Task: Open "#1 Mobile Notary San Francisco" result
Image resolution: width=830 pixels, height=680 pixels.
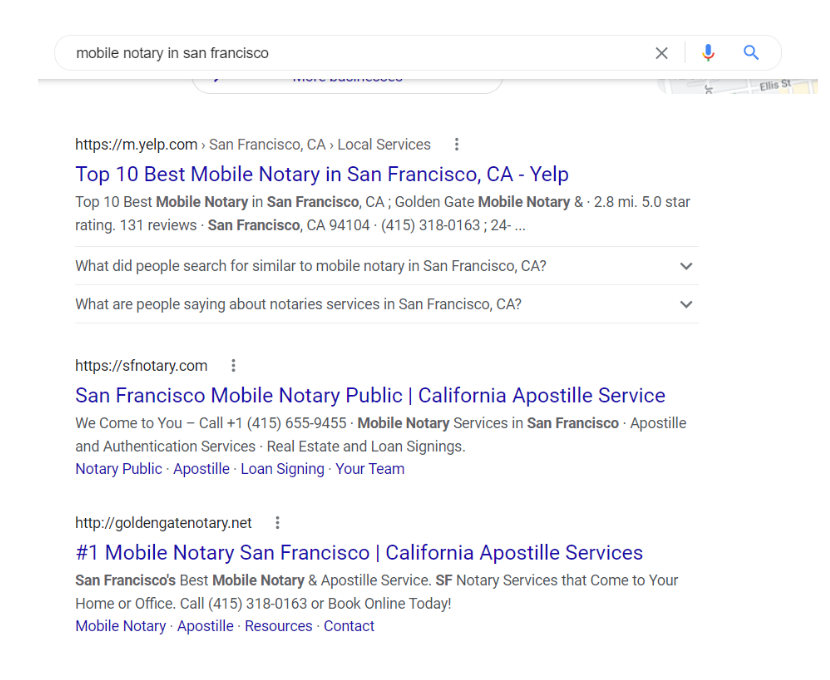Action: (x=359, y=552)
